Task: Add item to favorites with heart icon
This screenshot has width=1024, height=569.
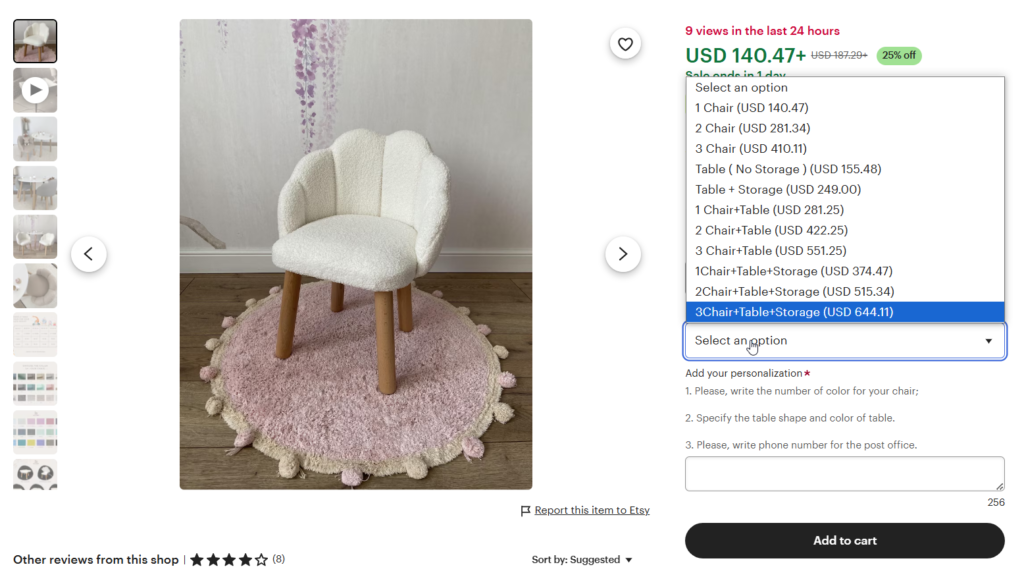Action: [x=625, y=44]
